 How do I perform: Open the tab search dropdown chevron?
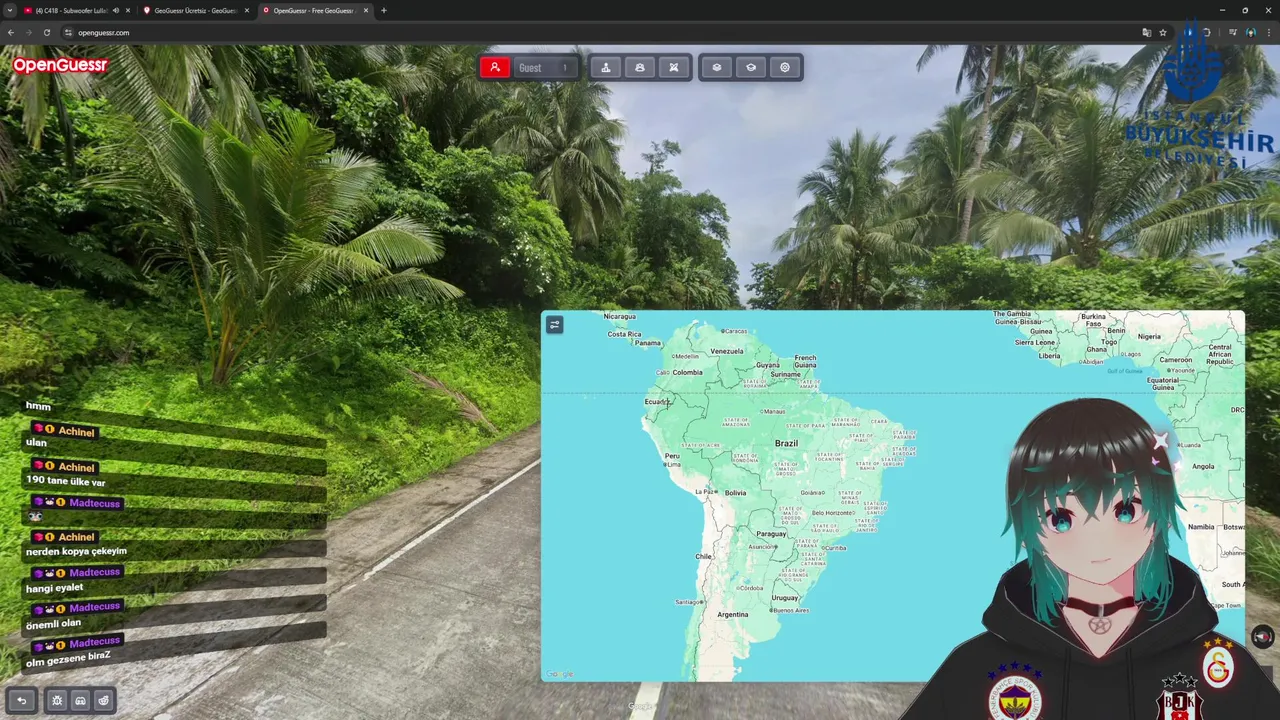[9, 10]
